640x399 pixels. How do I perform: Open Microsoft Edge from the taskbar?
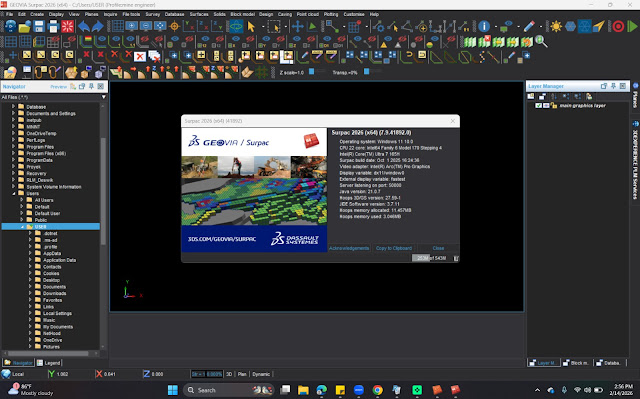(322, 390)
